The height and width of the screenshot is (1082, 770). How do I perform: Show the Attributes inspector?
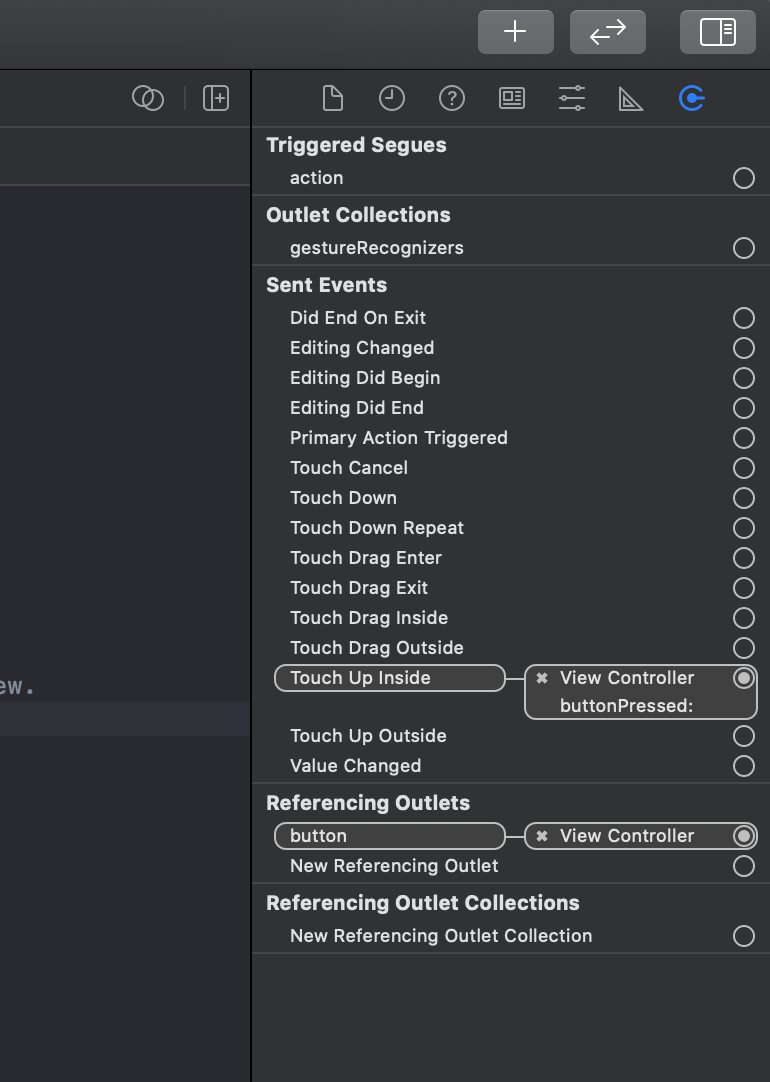click(x=572, y=98)
